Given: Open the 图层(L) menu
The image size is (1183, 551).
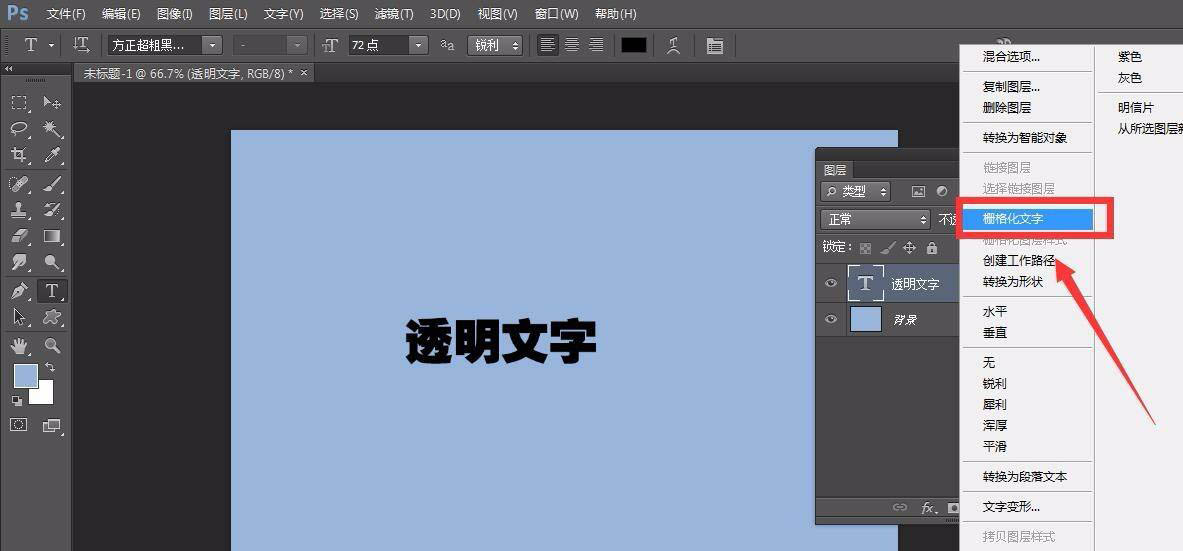Looking at the screenshot, I should tap(228, 14).
